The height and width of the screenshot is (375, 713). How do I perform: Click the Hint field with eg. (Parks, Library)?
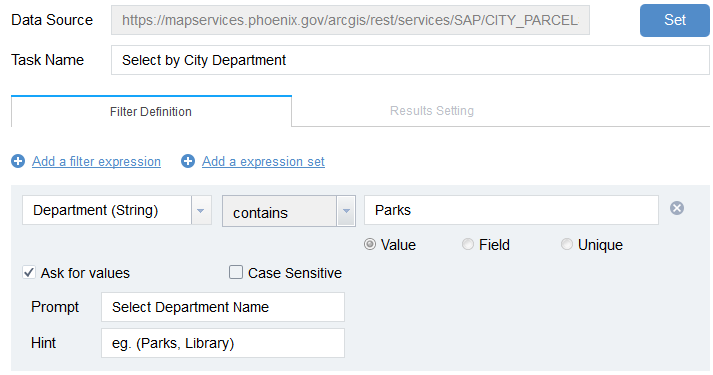pos(223,343)
